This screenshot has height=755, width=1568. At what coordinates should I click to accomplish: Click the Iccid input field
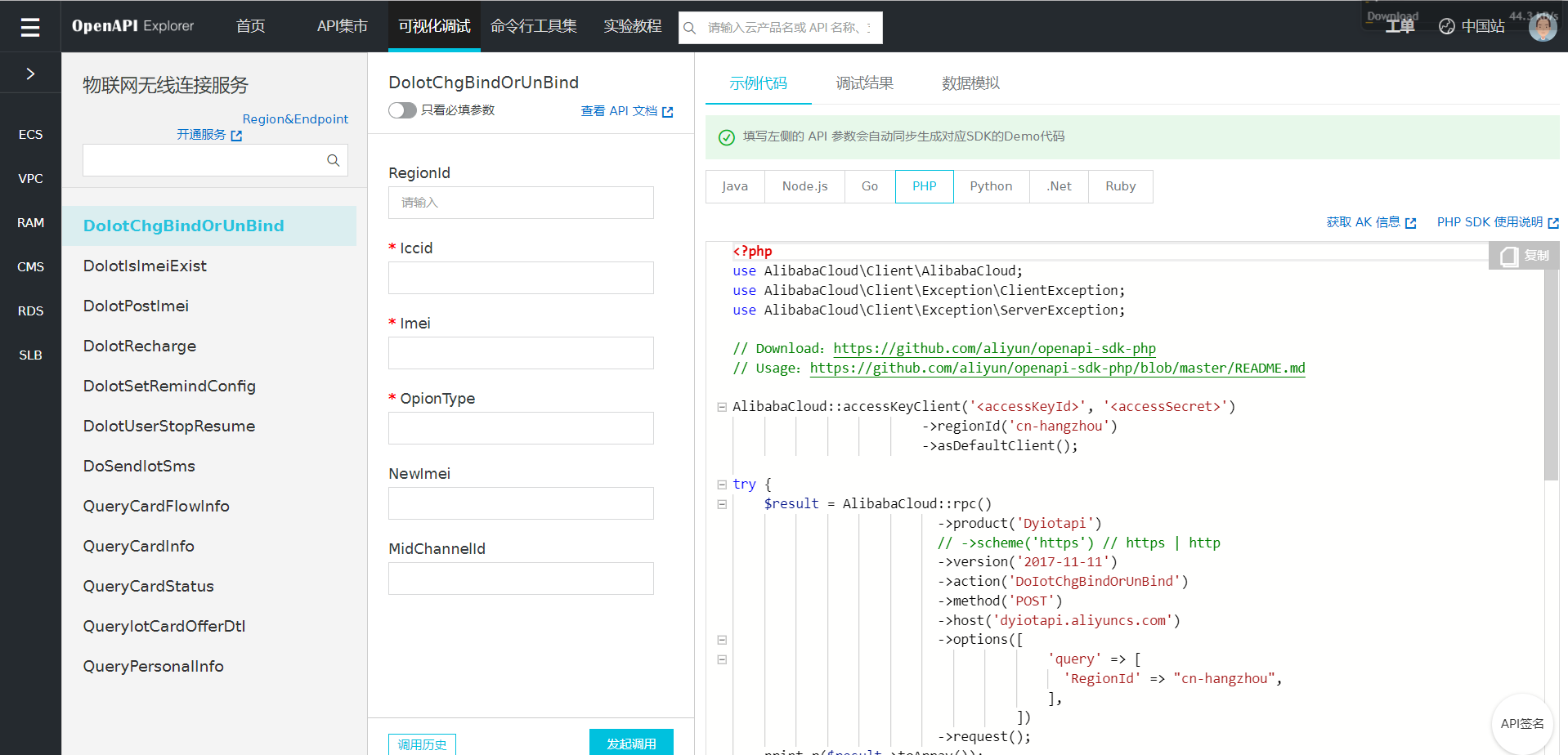(x=521, y=278)
